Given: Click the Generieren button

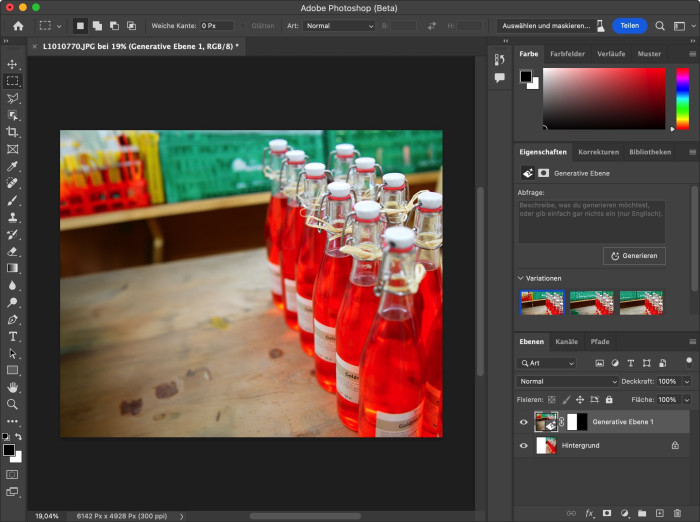Looking at the screenshot, I should pos(634,256).
